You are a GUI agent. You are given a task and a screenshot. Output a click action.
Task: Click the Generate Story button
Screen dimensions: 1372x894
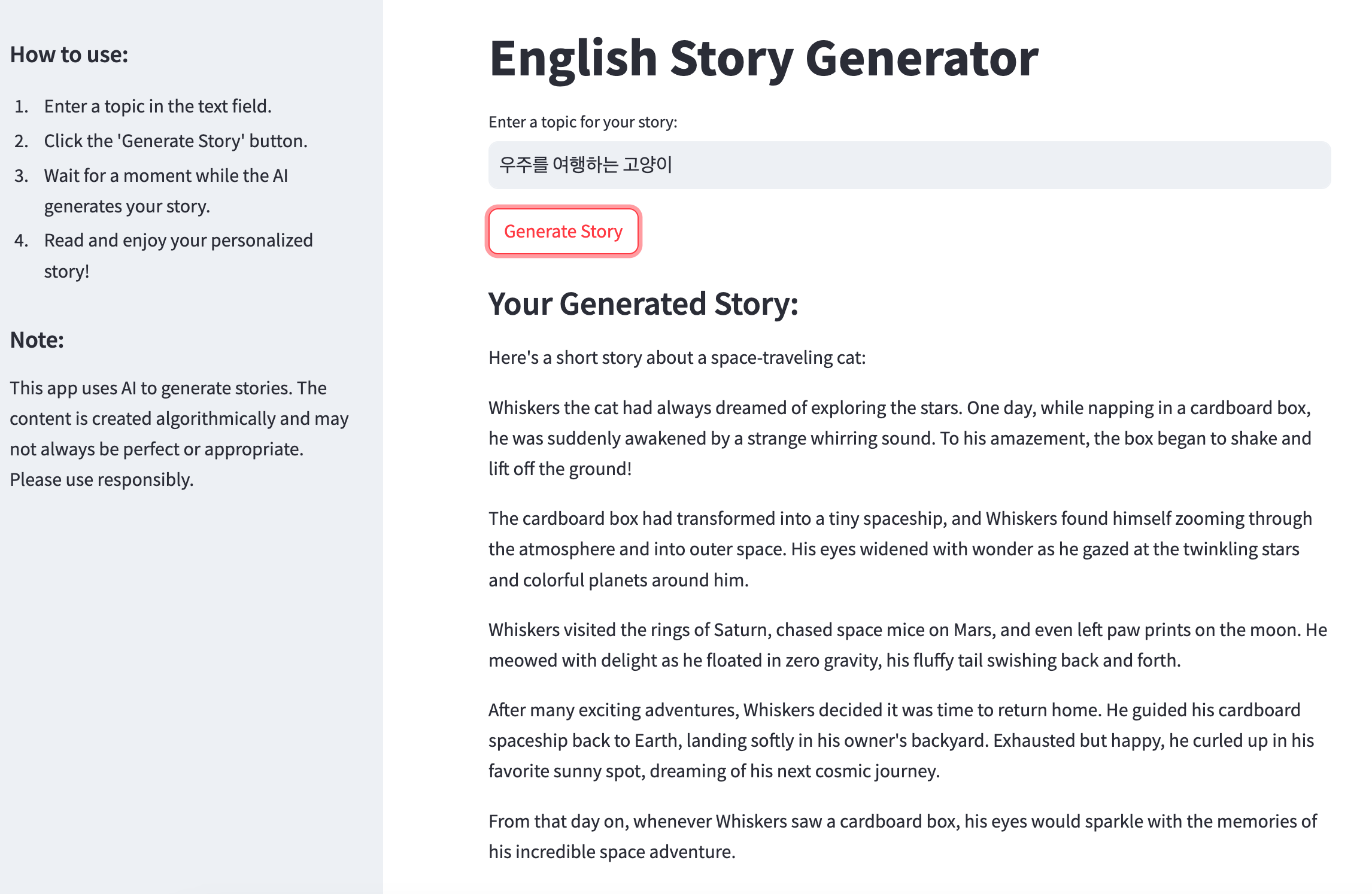click(x=563, y=232)
